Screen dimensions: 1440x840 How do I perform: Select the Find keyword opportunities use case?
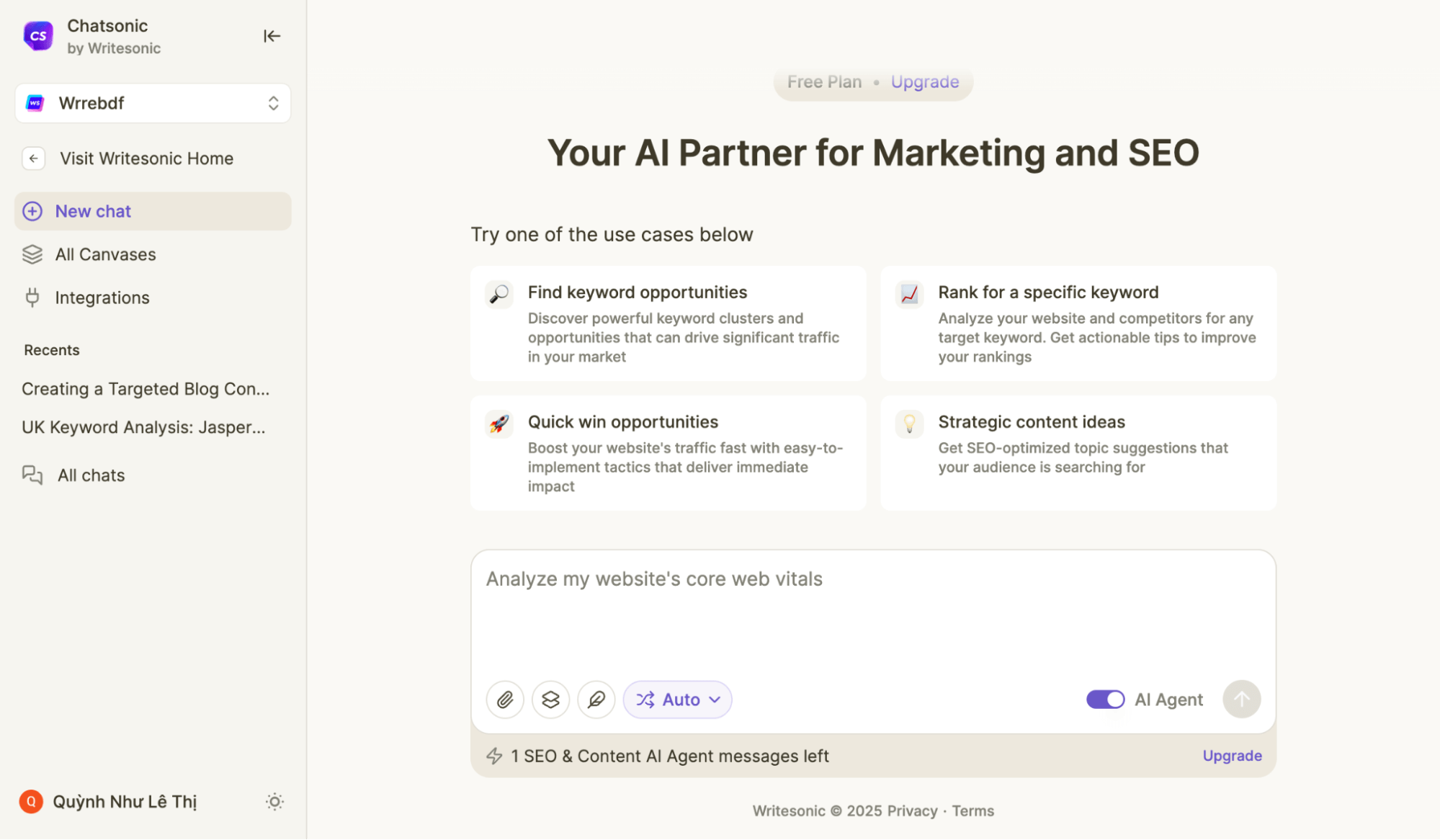(x=668, y=323)
